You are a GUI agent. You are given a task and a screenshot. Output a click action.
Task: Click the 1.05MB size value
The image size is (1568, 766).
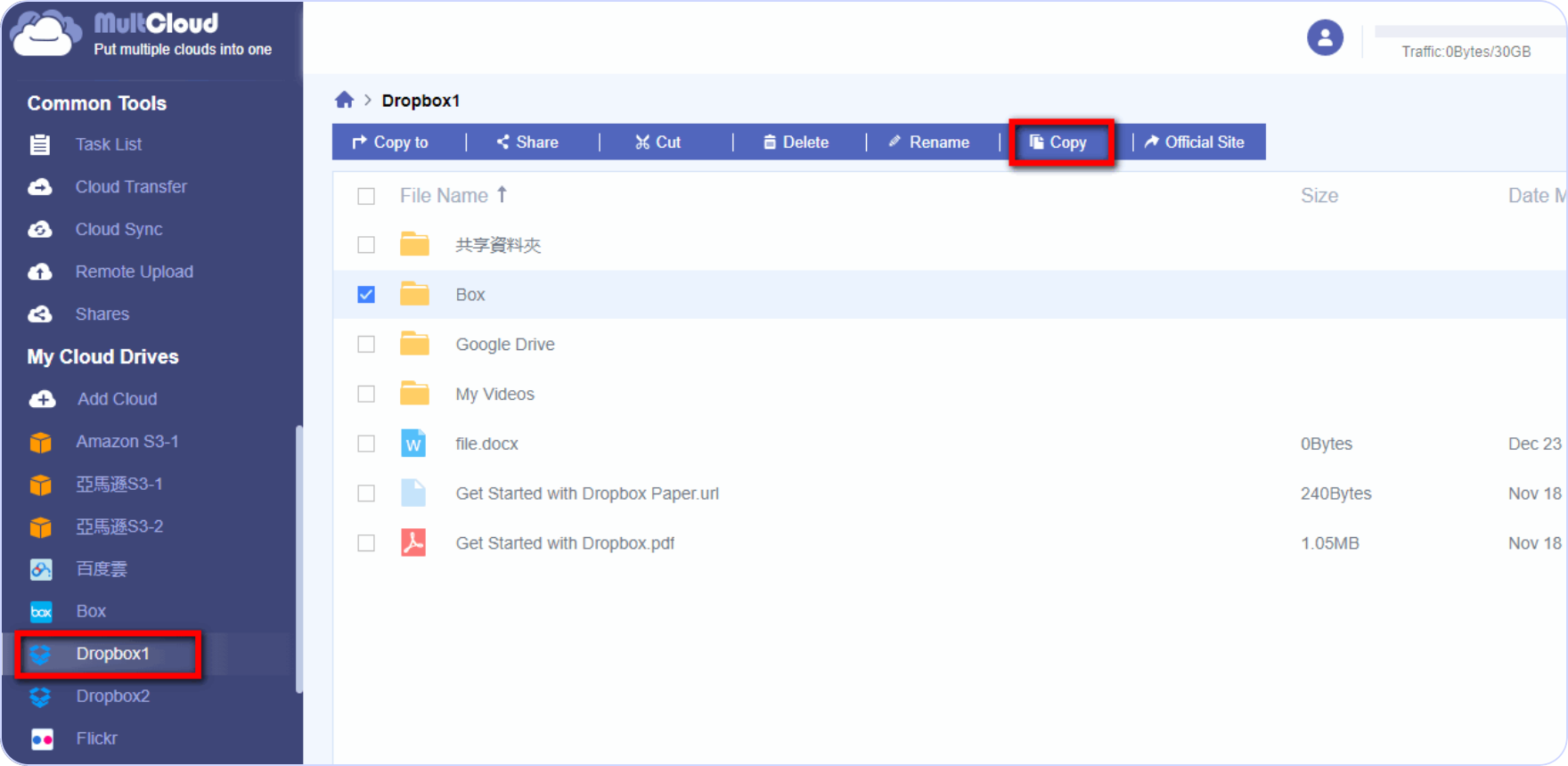click(1329, 543)
